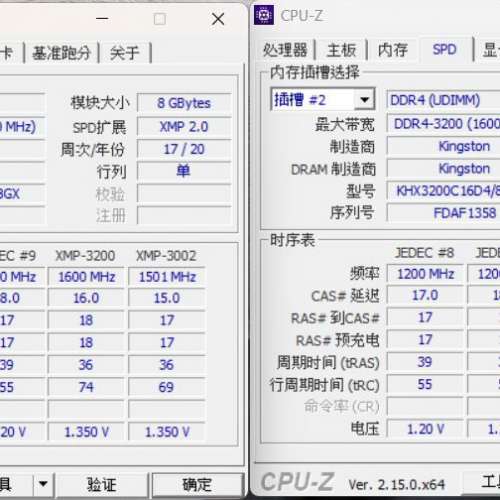Click the JEDEC #8 column header

point(425,253)
